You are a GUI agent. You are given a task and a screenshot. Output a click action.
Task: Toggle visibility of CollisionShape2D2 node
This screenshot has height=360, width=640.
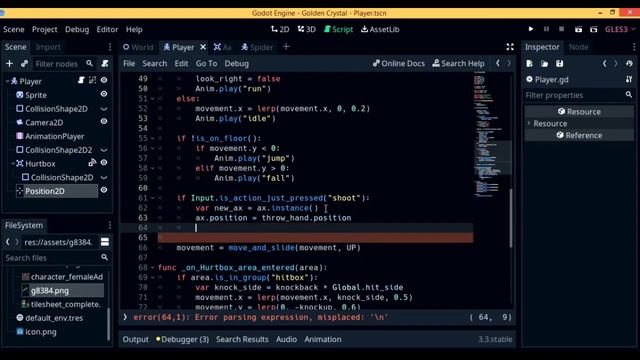tap(104, 150)
